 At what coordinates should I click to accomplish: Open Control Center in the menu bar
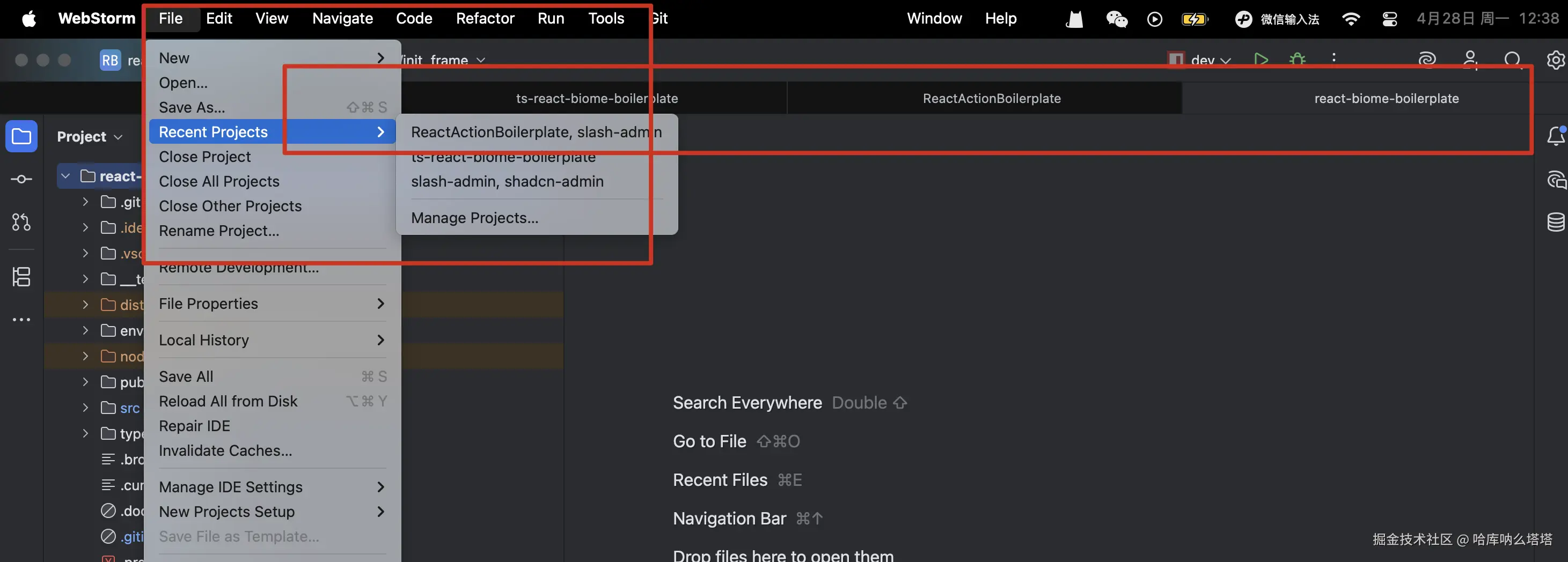coord(1390,19)
